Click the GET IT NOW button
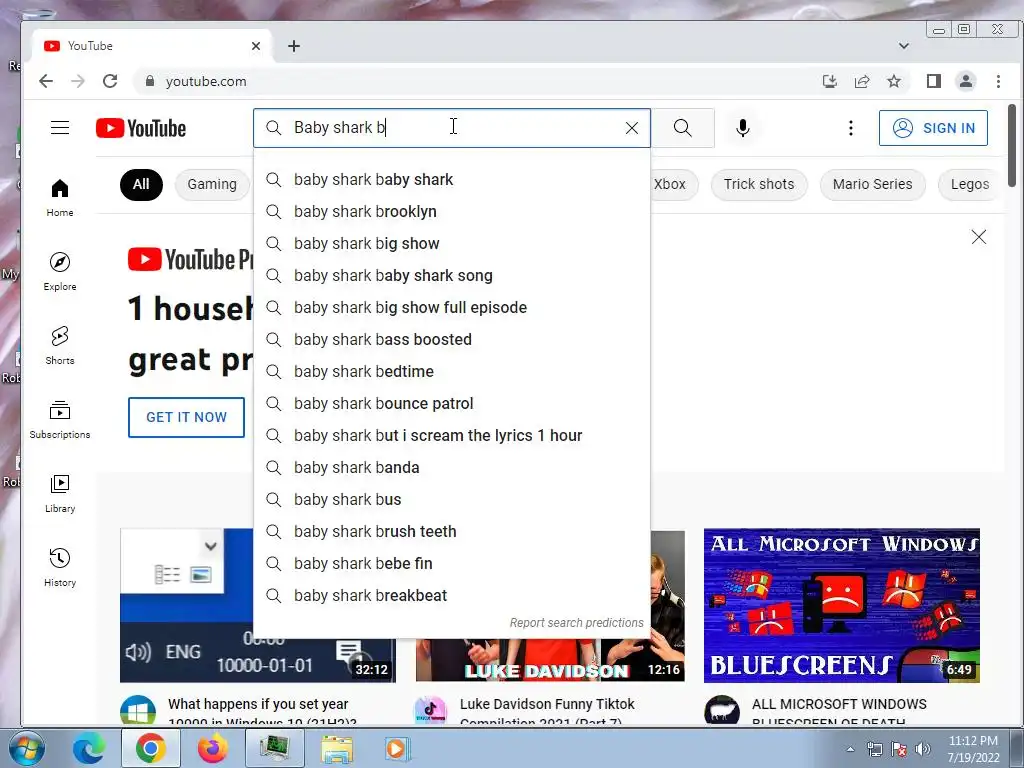1024x768 pixels. tap(186, 417)
